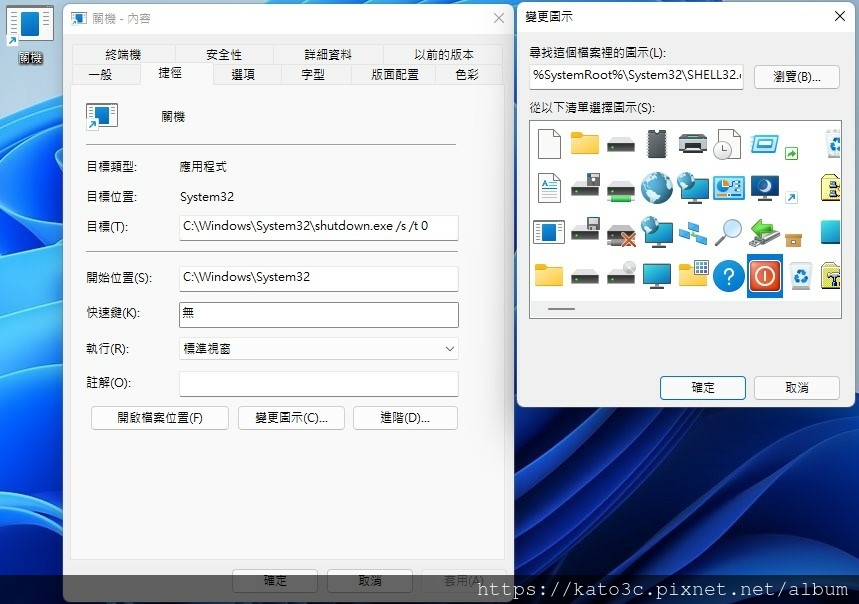
Task: Open the 詳細資料 tab
Action: 328,54
